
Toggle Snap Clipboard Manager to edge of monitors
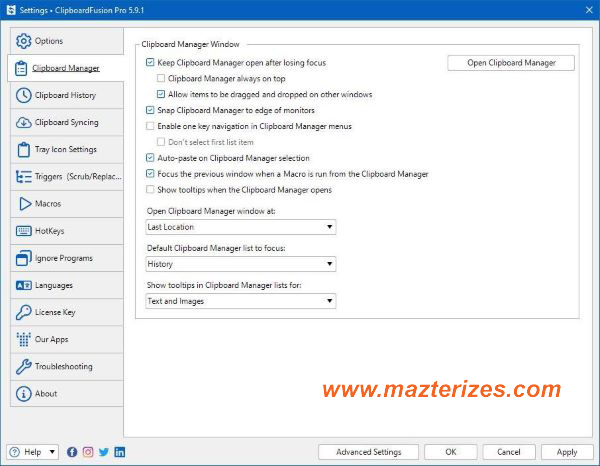click(x=150, y=110)
